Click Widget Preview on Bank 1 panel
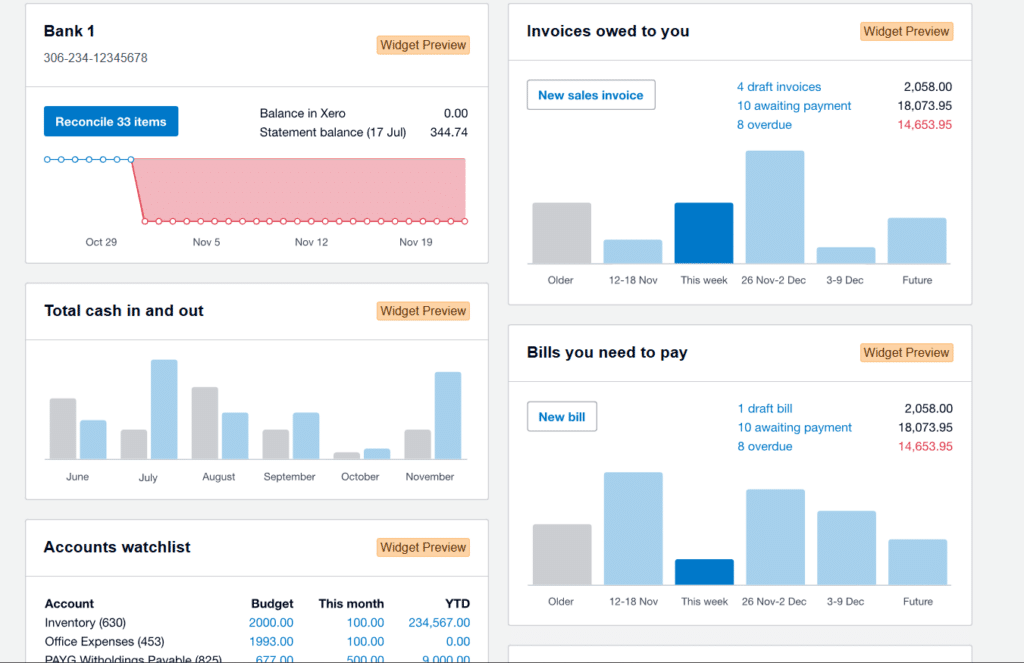Screen dimensions: 1024x663 tap(422, 44)
